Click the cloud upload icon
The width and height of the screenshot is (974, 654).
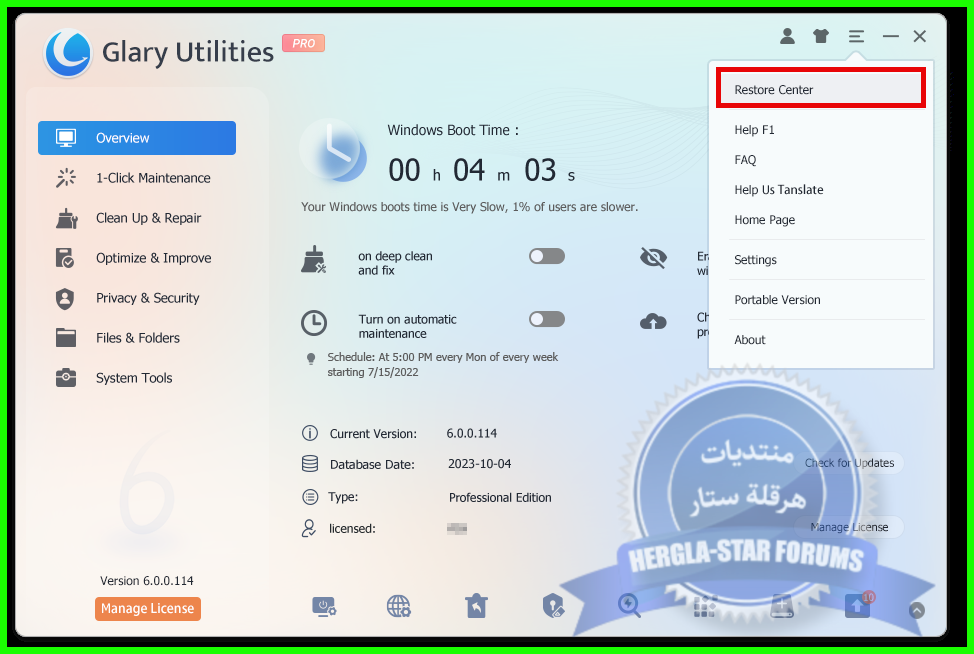coord(653,321)
